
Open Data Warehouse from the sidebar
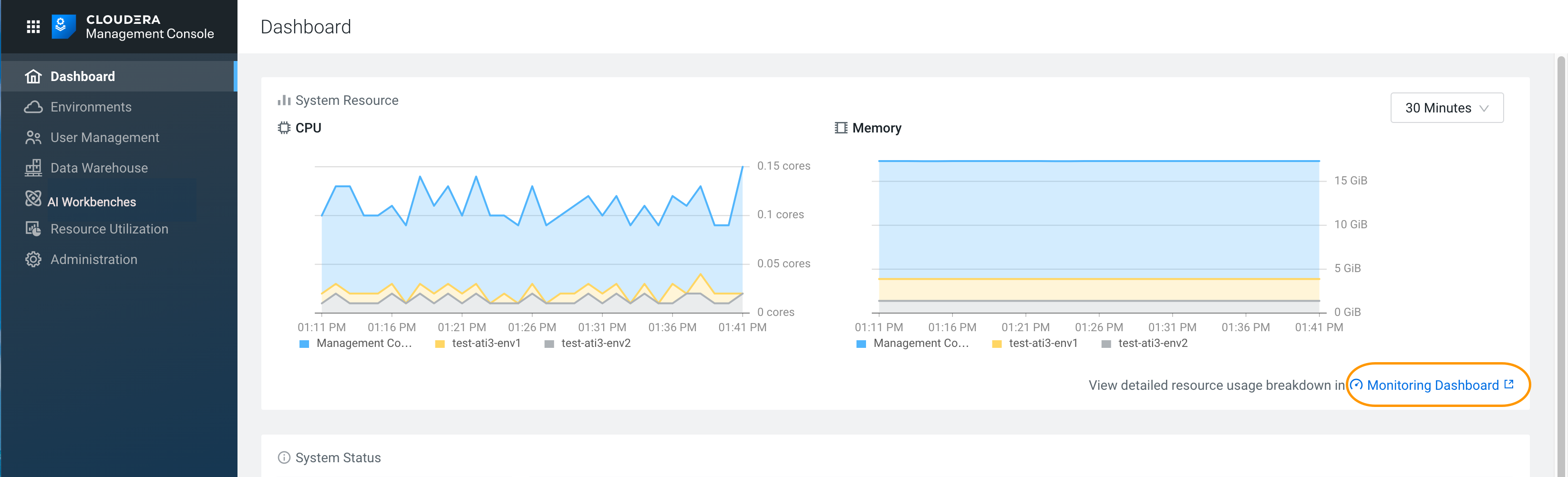[x=99, y=168]
